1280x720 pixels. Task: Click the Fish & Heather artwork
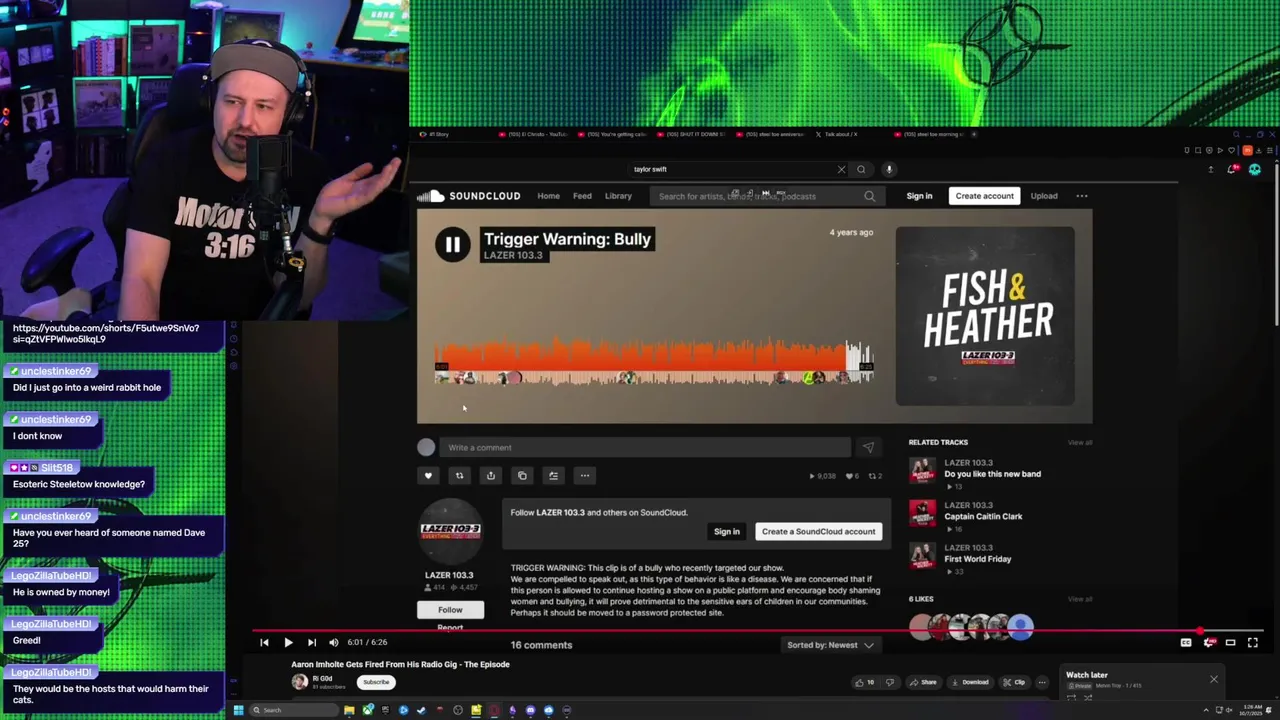985,316
